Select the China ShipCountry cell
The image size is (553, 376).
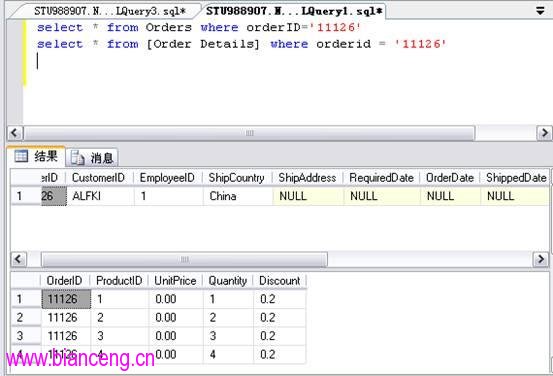click(x=238, y=196)
